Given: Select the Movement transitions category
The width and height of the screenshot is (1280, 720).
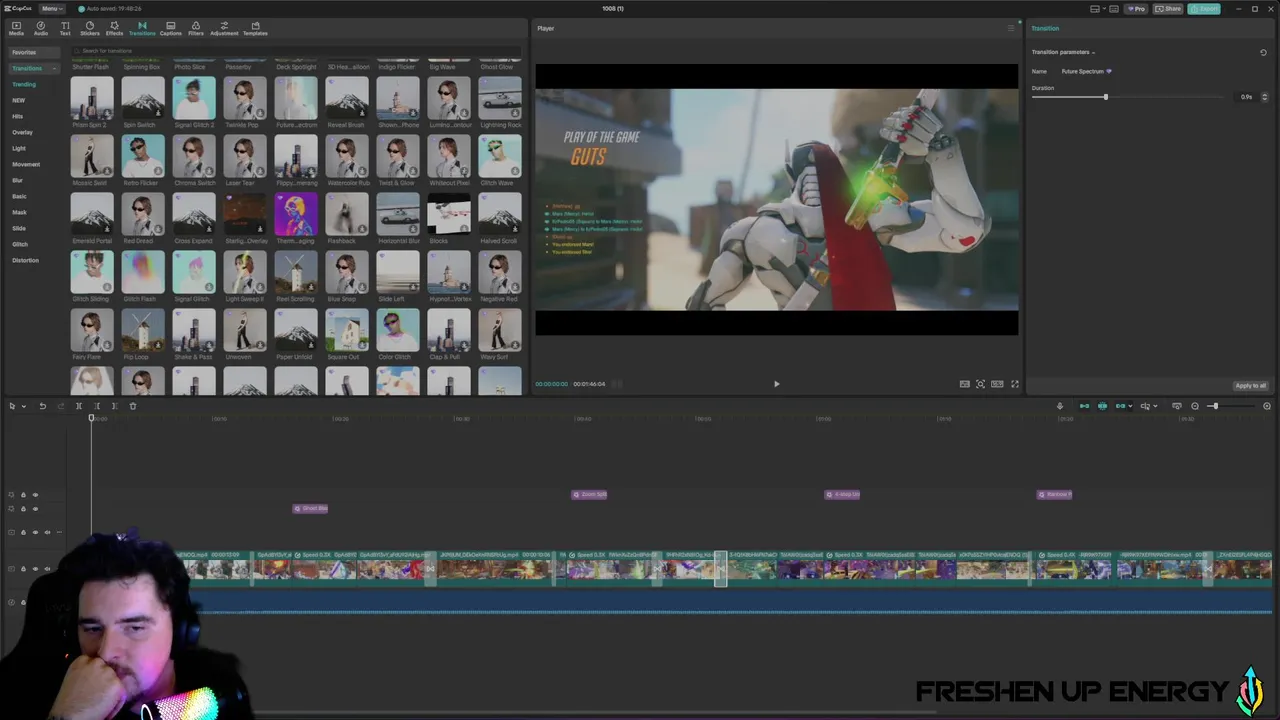Looking at the screenshot, I should coord(26,164).
